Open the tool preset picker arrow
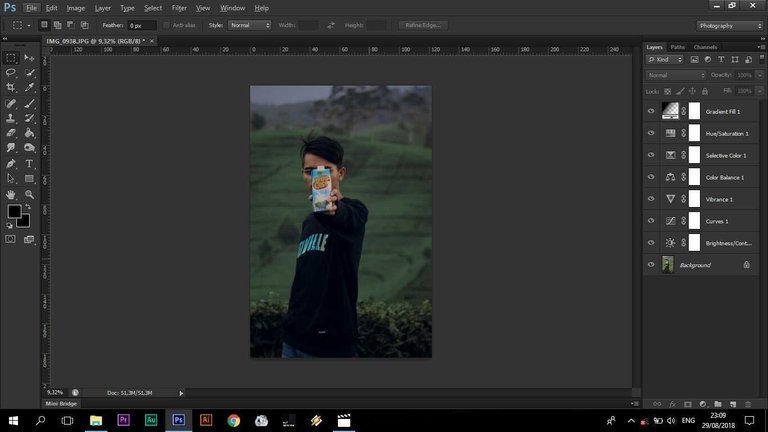The image size is (768, 432). click(x=28, y=25)
